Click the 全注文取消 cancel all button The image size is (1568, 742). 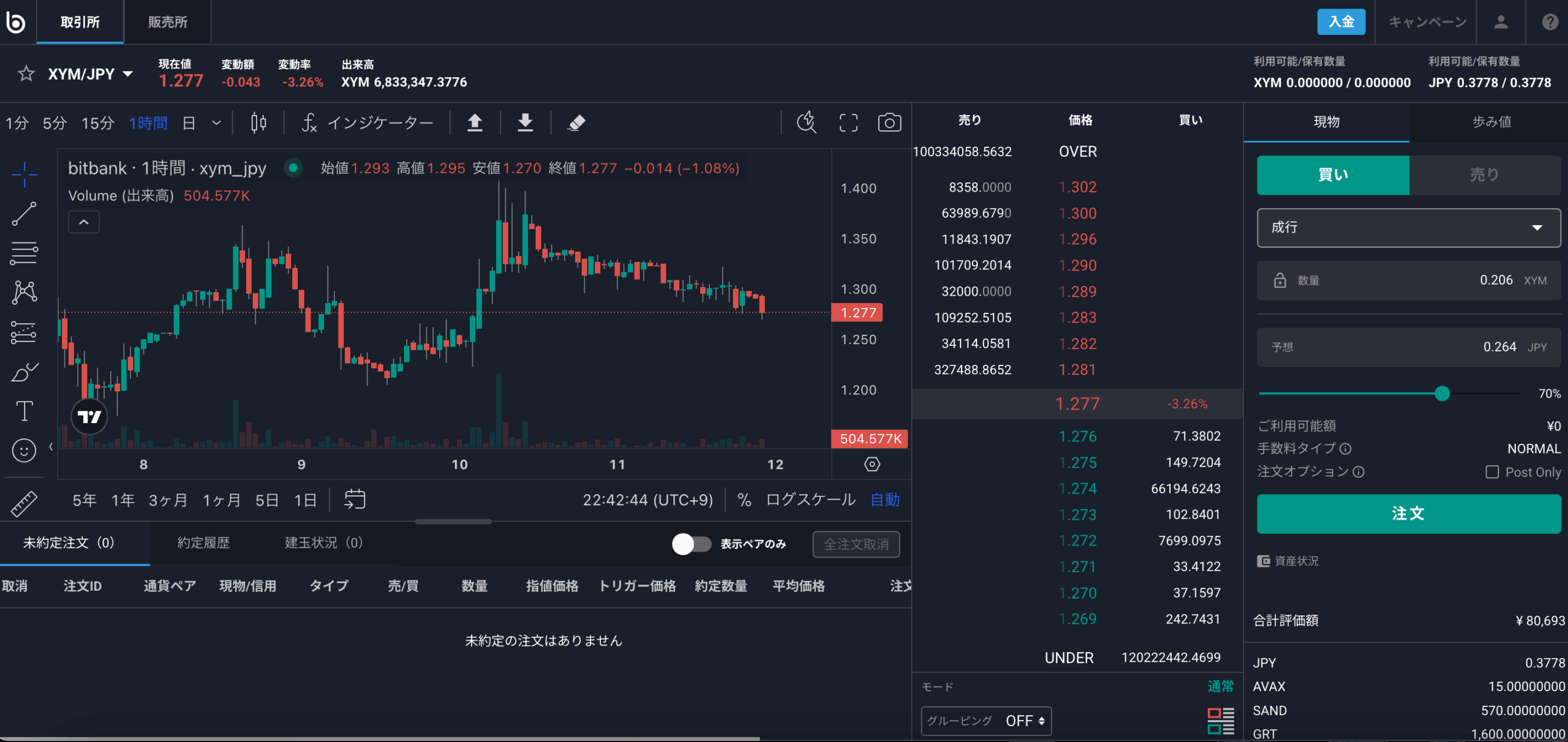pos(856,544)
